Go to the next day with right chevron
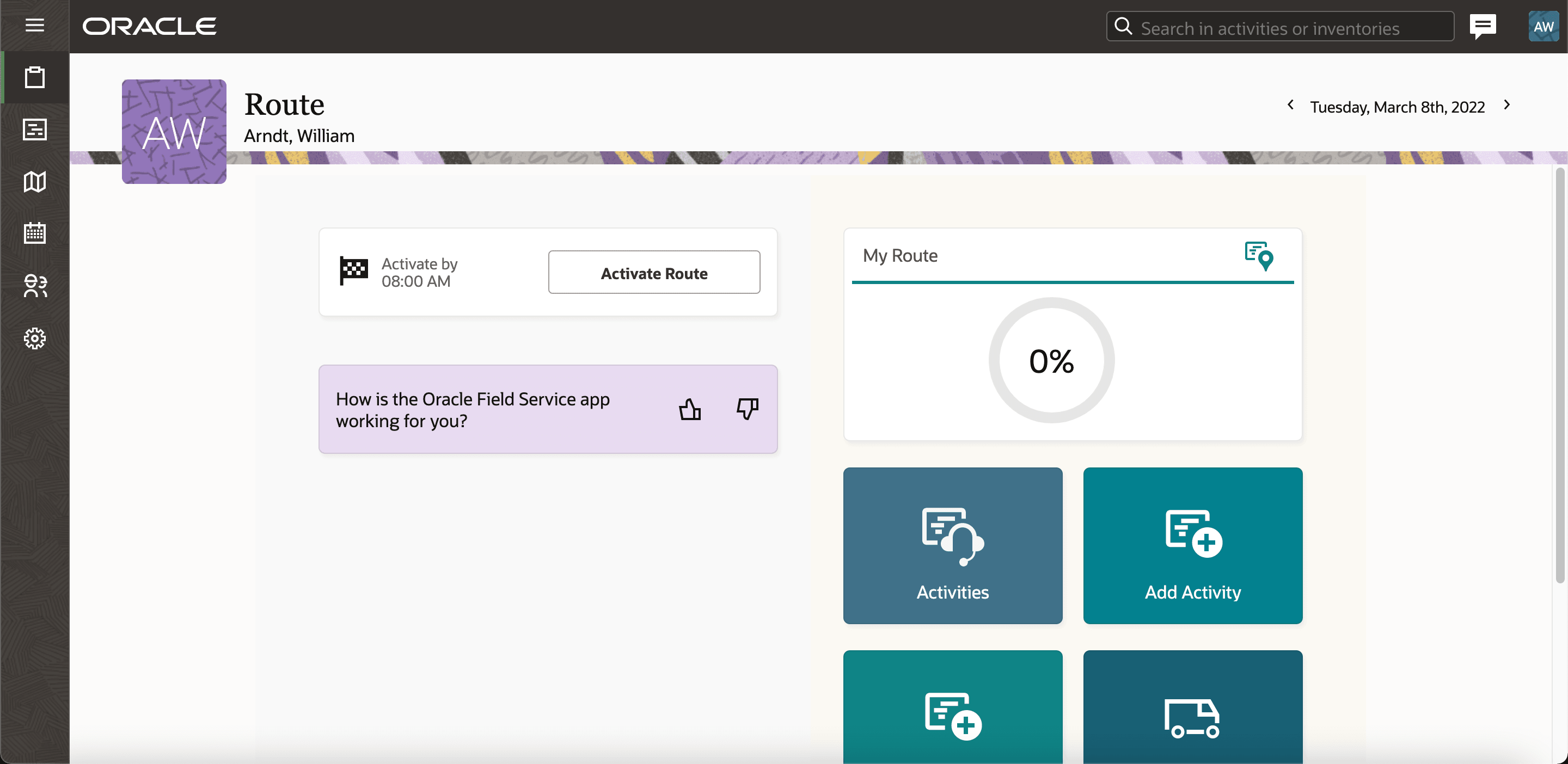The image size is (1568, 764). click(x=1508, y=104)
